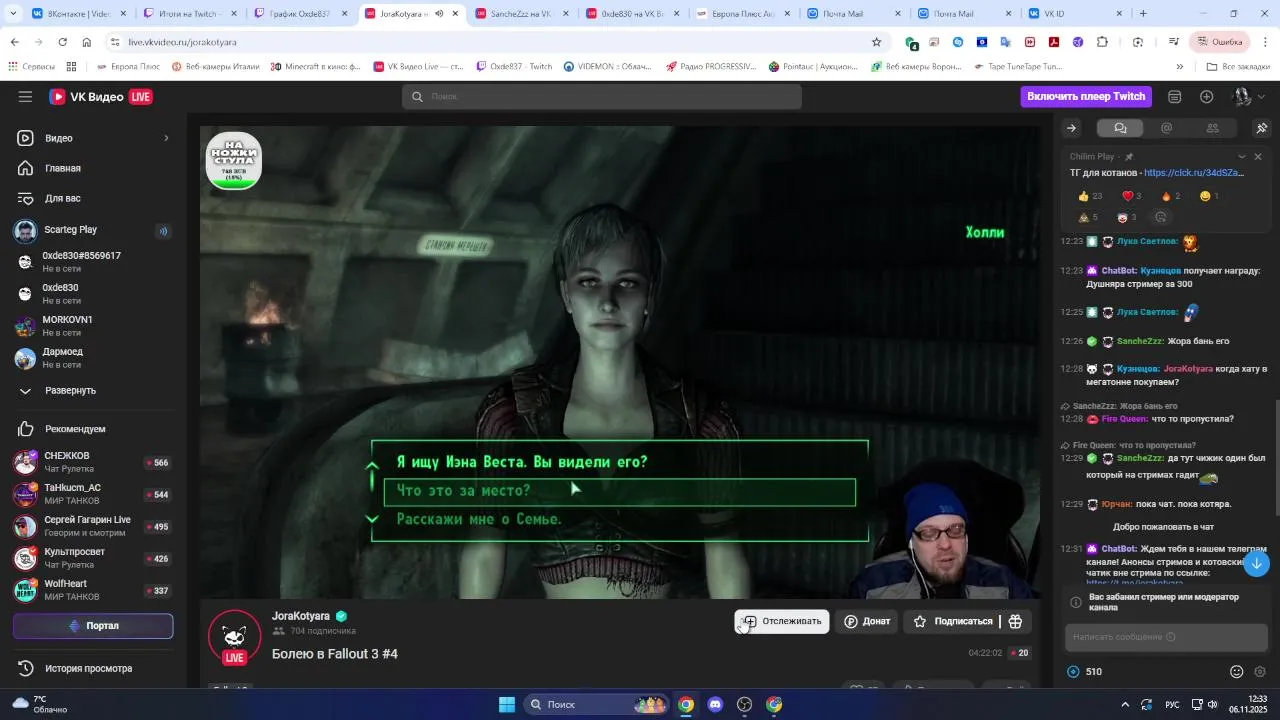Click into the Поиск search field
This screenshot has height=720, width=1280.
pos(602,97)
